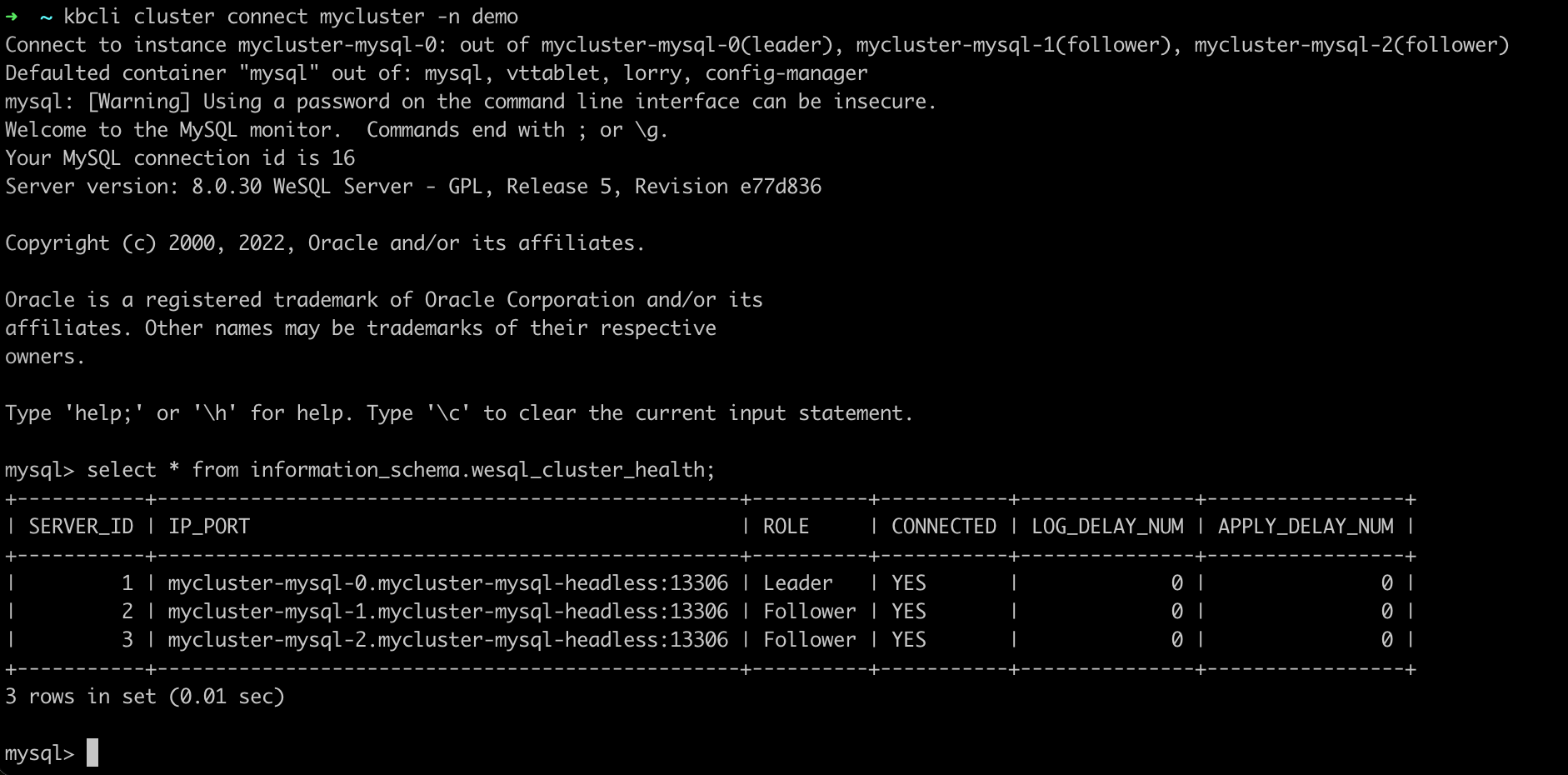Click the Server version 8.0.30 line
The width and height of the screenshot is (1568, 775).
click(x=413, y=187)
